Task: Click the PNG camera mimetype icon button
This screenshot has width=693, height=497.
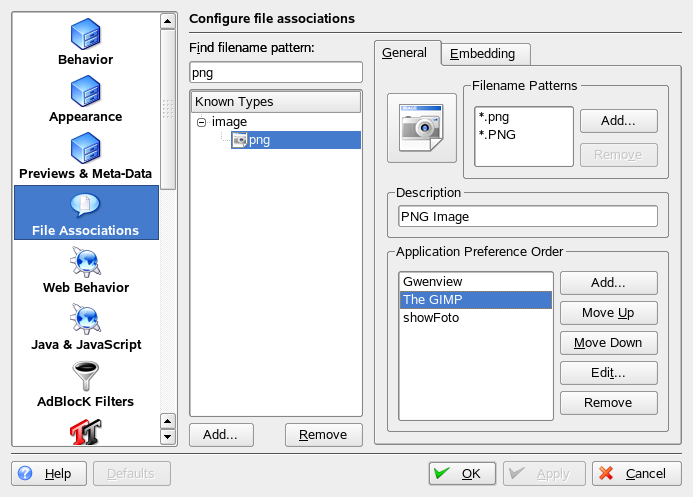Action: (421, 127)
